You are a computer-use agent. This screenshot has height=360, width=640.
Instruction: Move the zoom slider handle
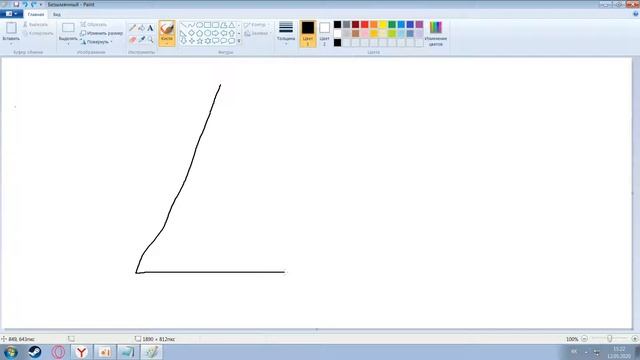[609, 339]
